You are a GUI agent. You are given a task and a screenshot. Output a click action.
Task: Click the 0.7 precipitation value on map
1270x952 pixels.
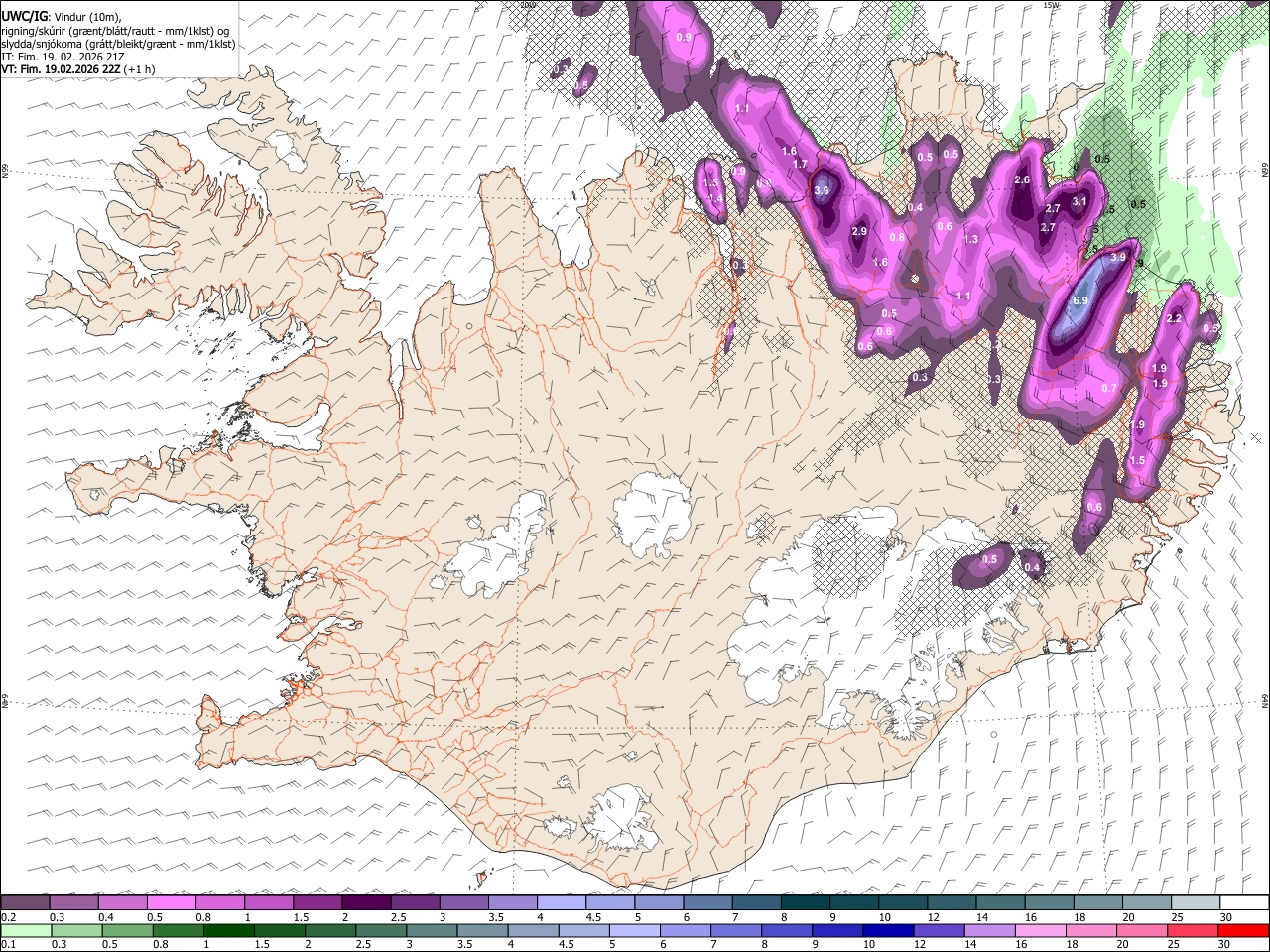tap(1109, 388)
